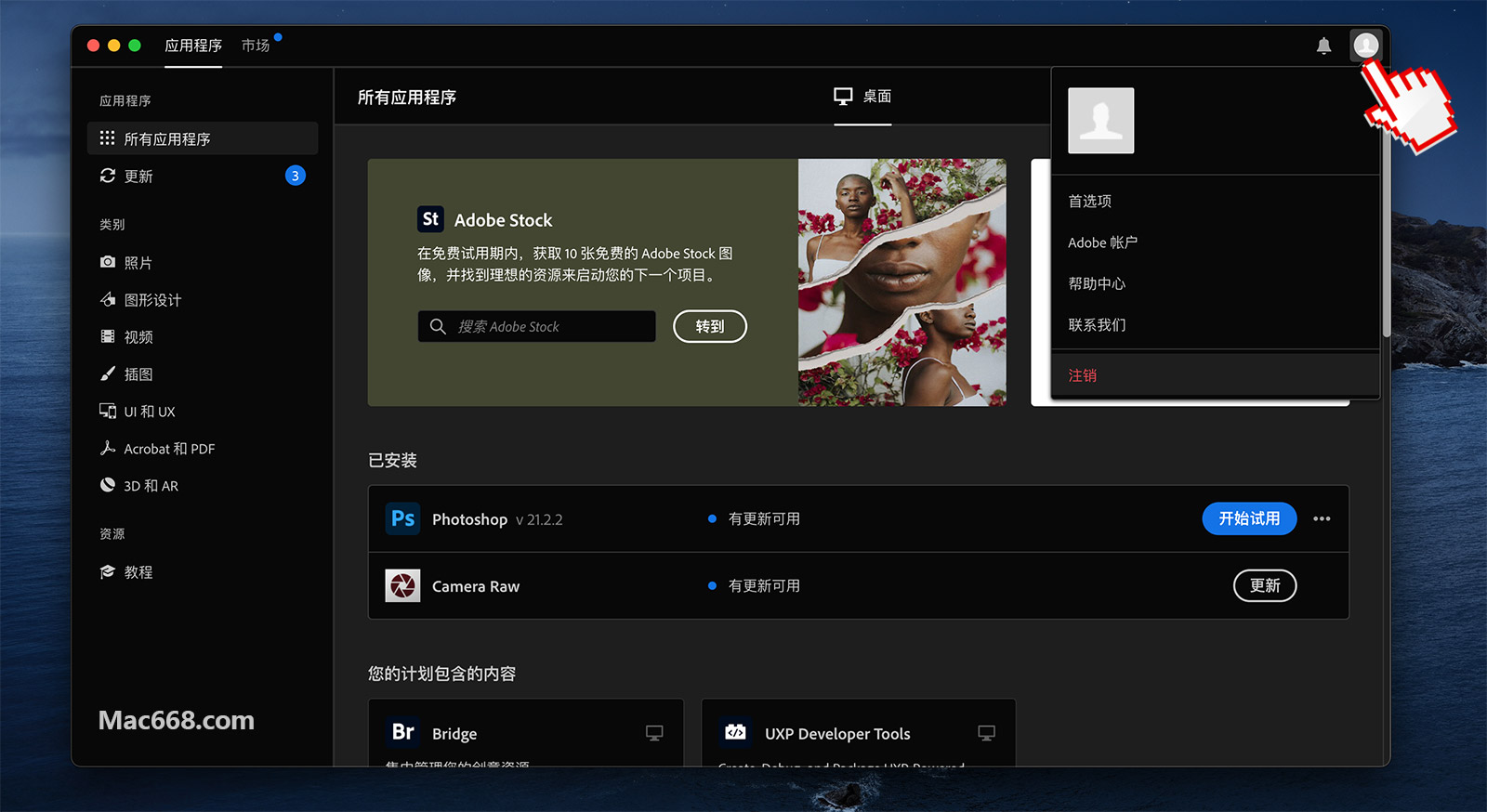Click in the 搜索 Adobe Stock field

coord(536,326)
